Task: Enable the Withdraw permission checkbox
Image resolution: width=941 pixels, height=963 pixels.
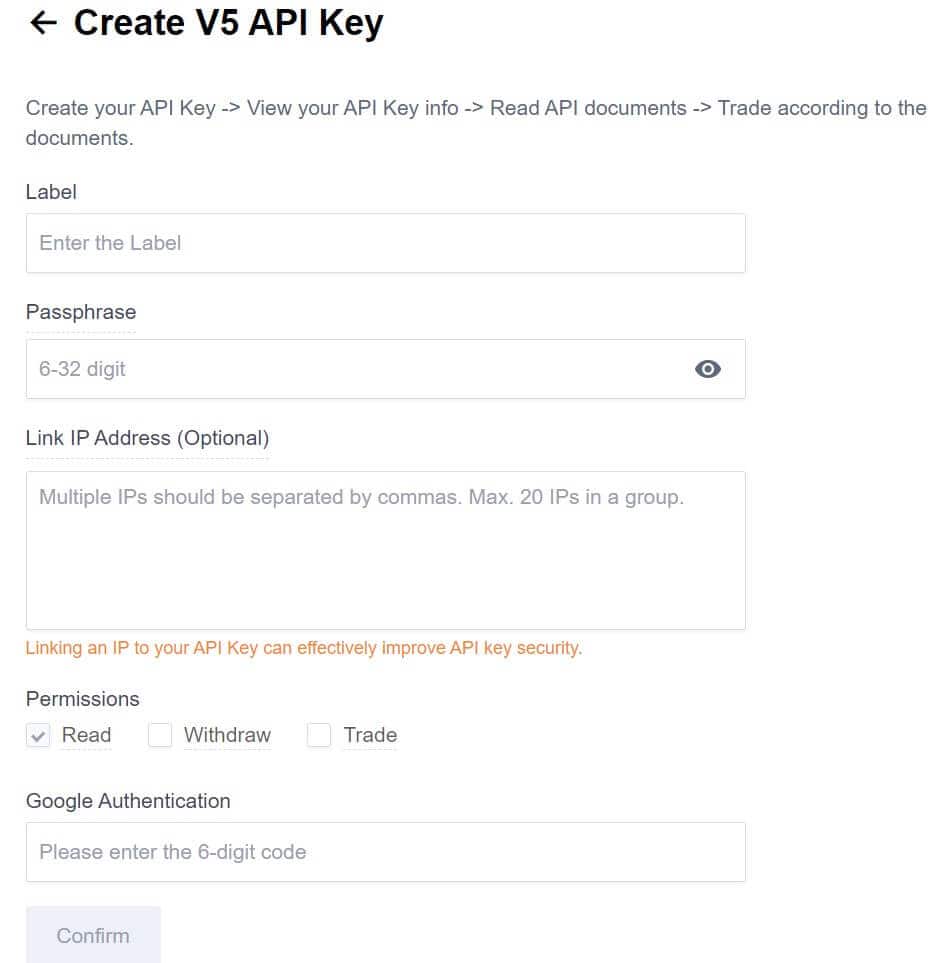Action: (160, 735)
